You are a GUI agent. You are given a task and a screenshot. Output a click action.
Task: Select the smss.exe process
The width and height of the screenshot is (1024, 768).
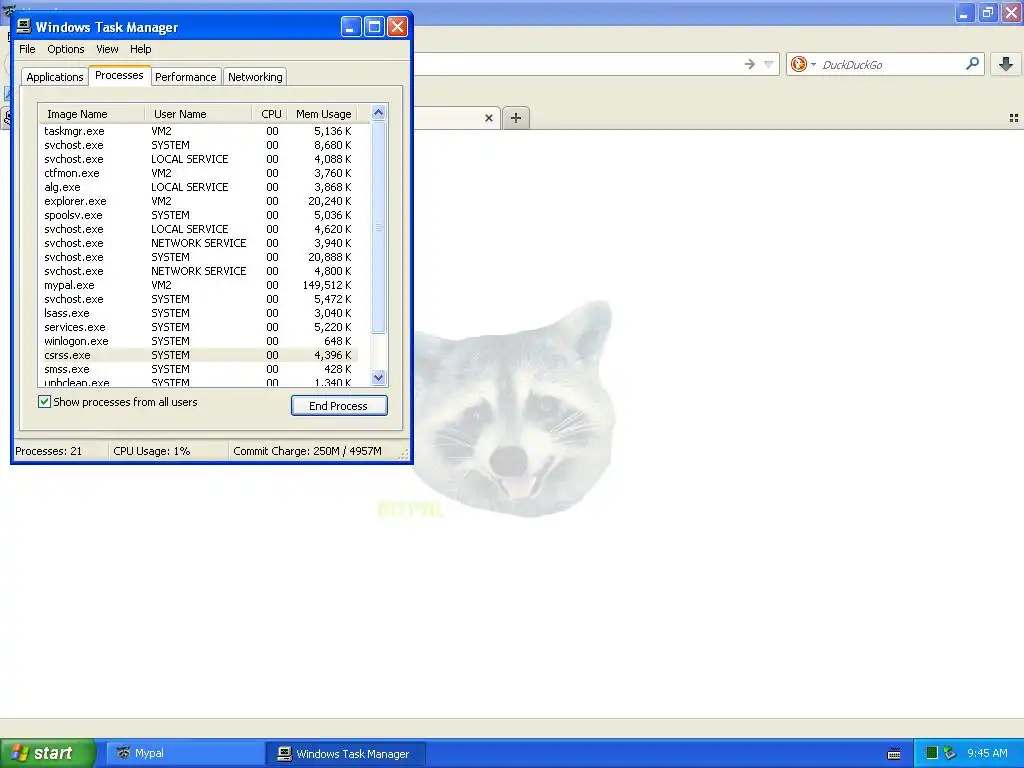[x=198, y=370]
